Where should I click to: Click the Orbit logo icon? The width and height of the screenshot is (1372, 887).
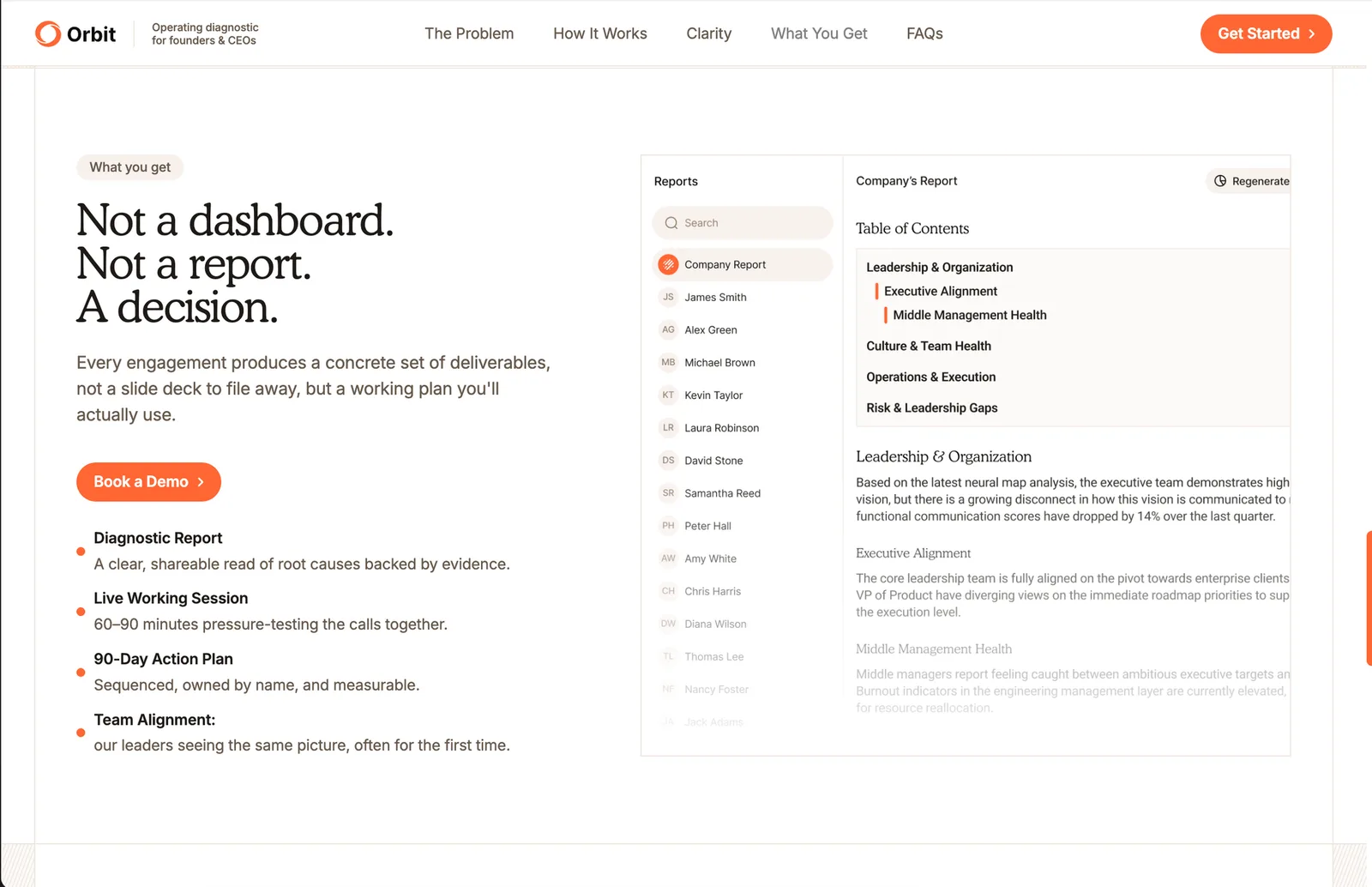[x=48, y=33]
